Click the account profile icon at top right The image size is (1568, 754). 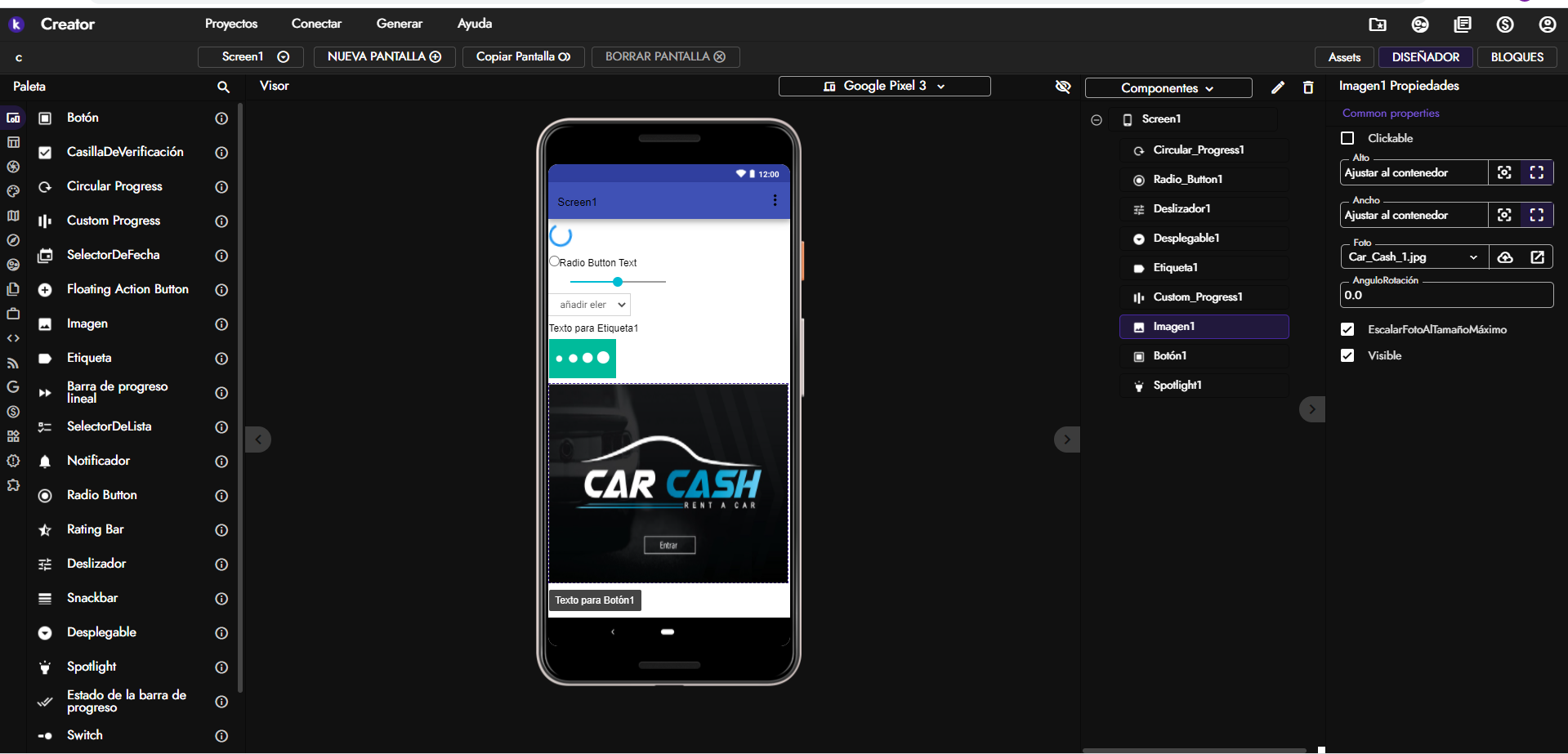pyautogui.click(x=1547, y=25)
